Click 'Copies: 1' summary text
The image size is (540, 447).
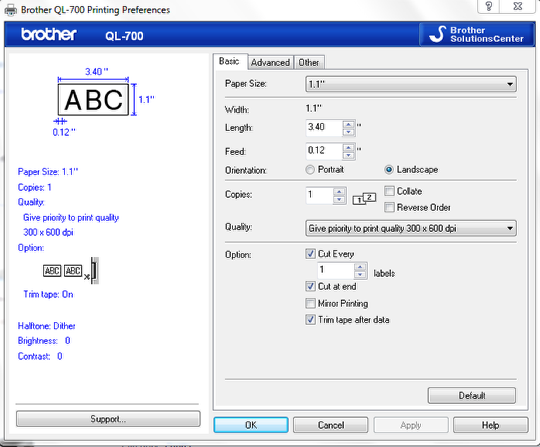[x=34, y=187]
